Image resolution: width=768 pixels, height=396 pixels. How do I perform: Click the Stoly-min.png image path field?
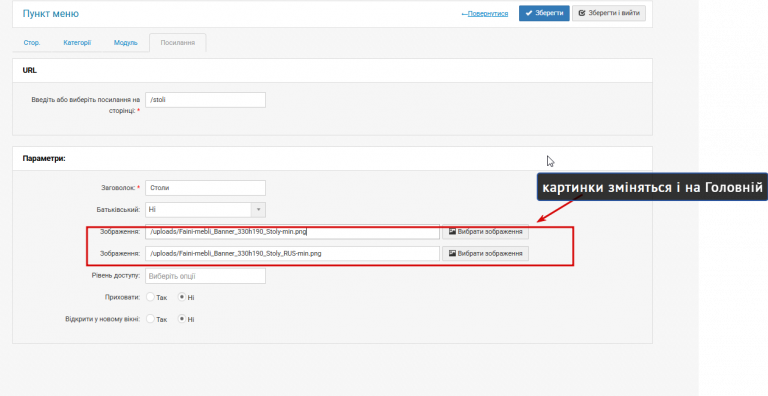tap(292, 232)
